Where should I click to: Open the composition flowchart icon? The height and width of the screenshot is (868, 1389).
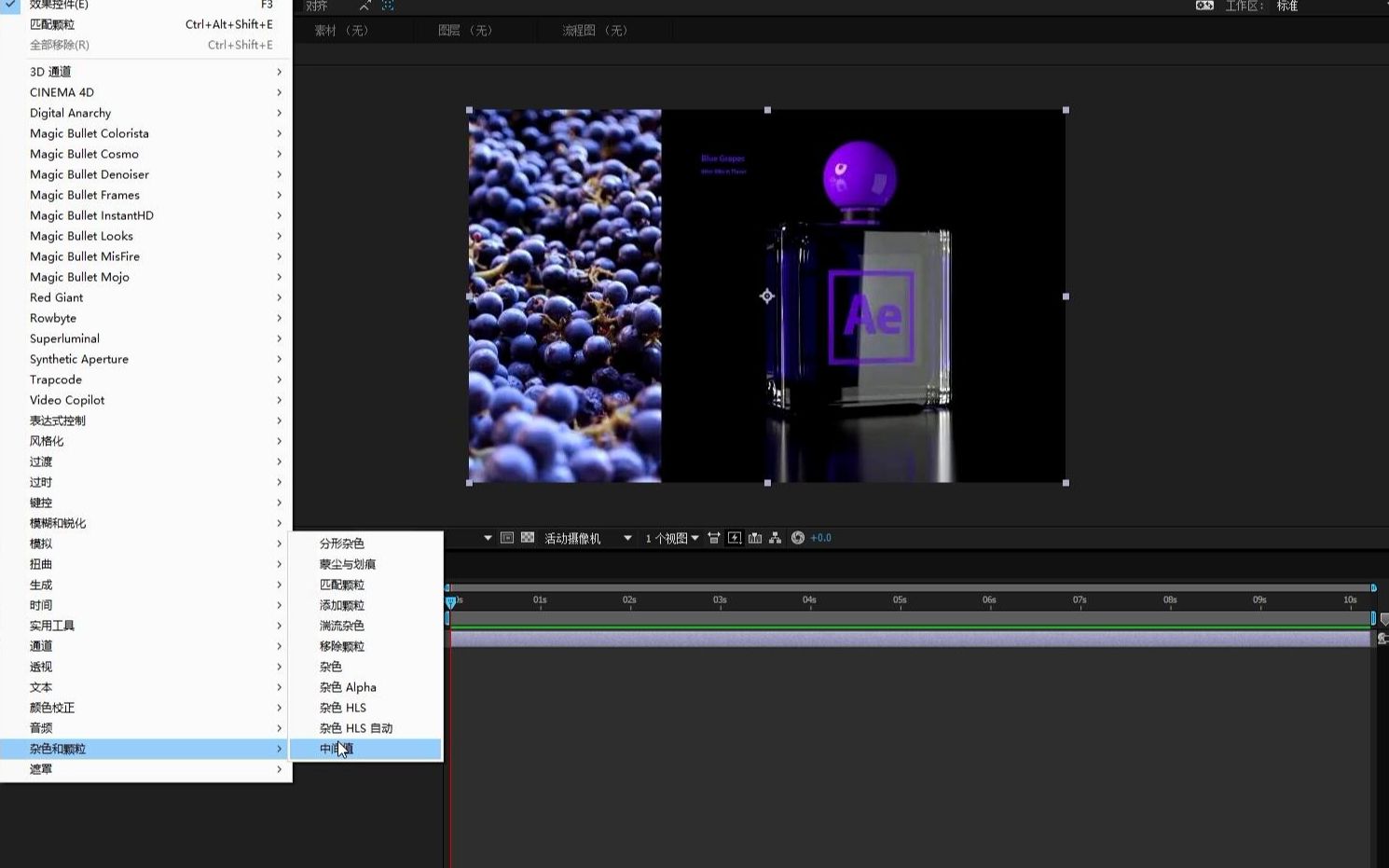775,538
